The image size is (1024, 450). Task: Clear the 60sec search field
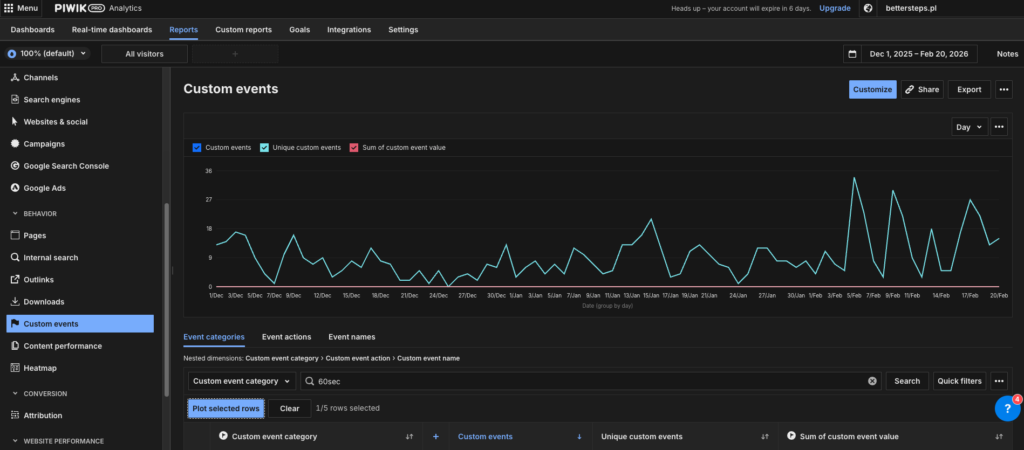coord(872,381)
